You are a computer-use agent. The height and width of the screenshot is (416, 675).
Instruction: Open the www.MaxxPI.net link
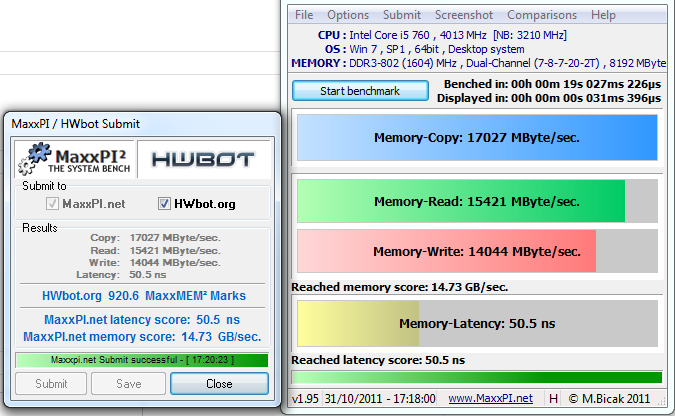pyautogui.click(x=490, y=398)
